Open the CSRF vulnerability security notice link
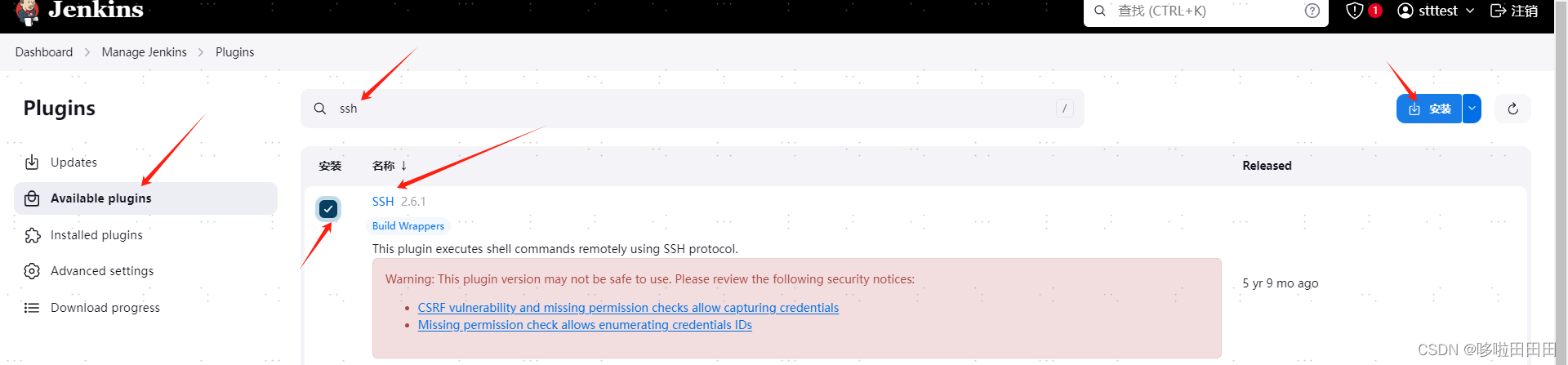The width and height of the screenshot is (1568, 365). click(x=628, y=308)
